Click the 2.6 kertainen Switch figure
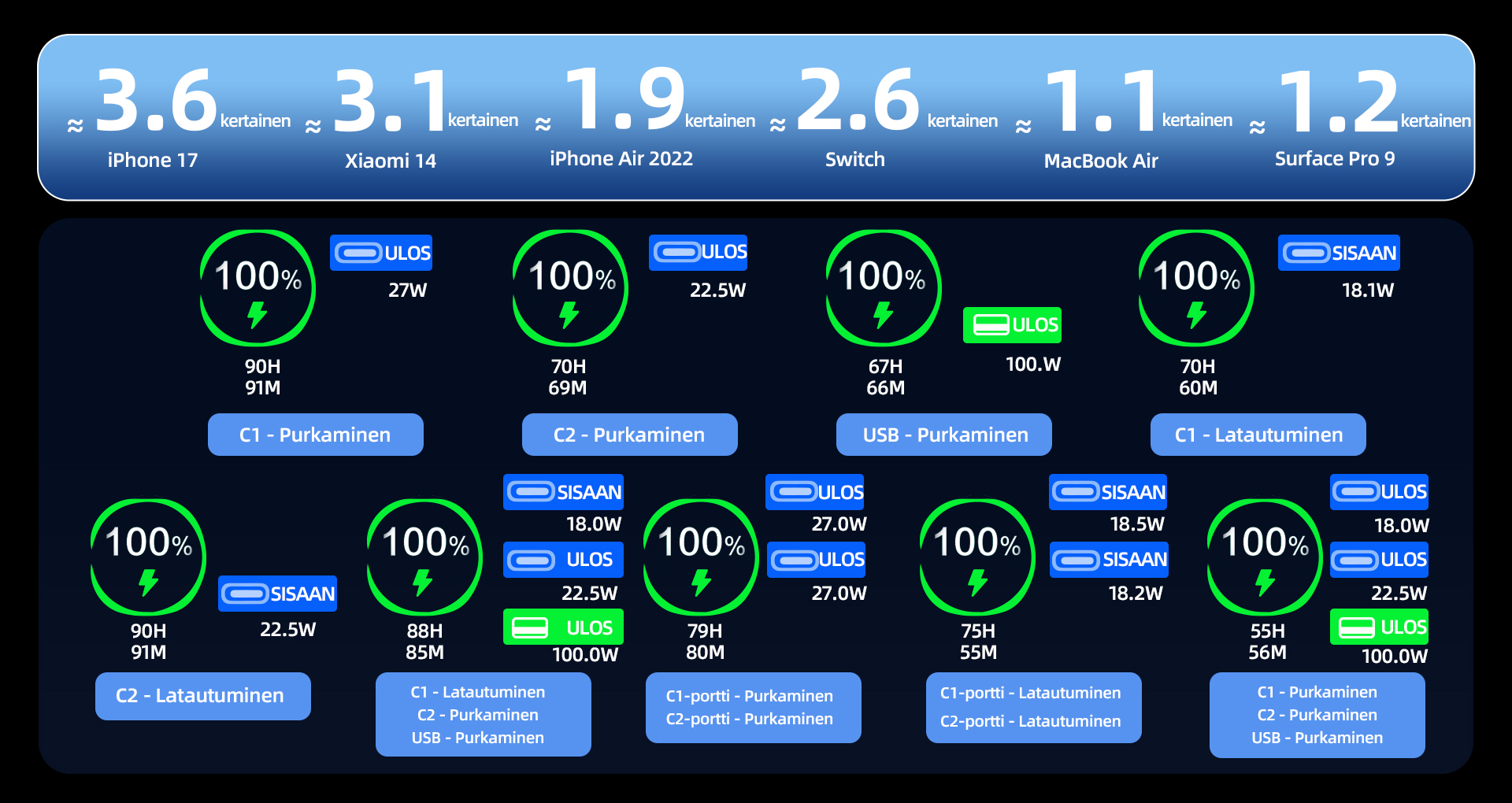This screenshot has height=803, width=1512. point(858,102)
